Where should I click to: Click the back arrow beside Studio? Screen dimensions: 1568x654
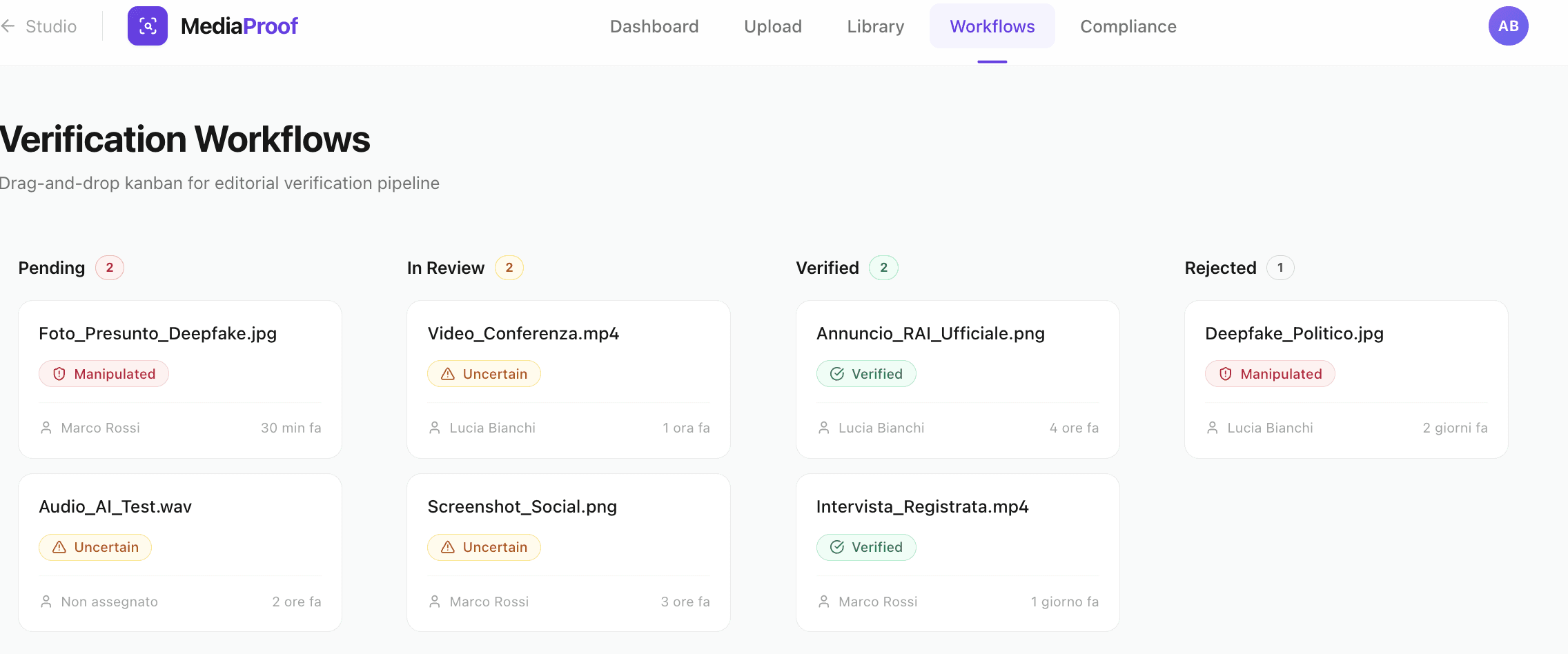pos(8,26)
